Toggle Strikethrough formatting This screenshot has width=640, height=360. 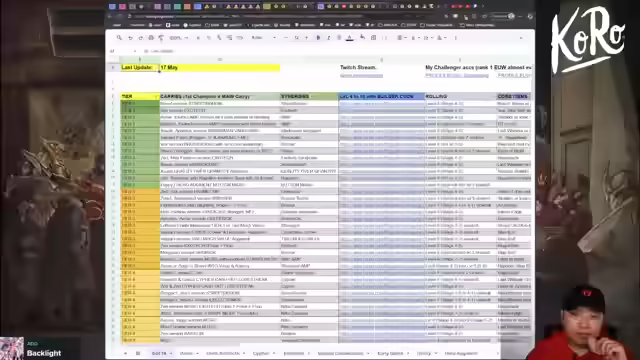[x=339, y=38]
